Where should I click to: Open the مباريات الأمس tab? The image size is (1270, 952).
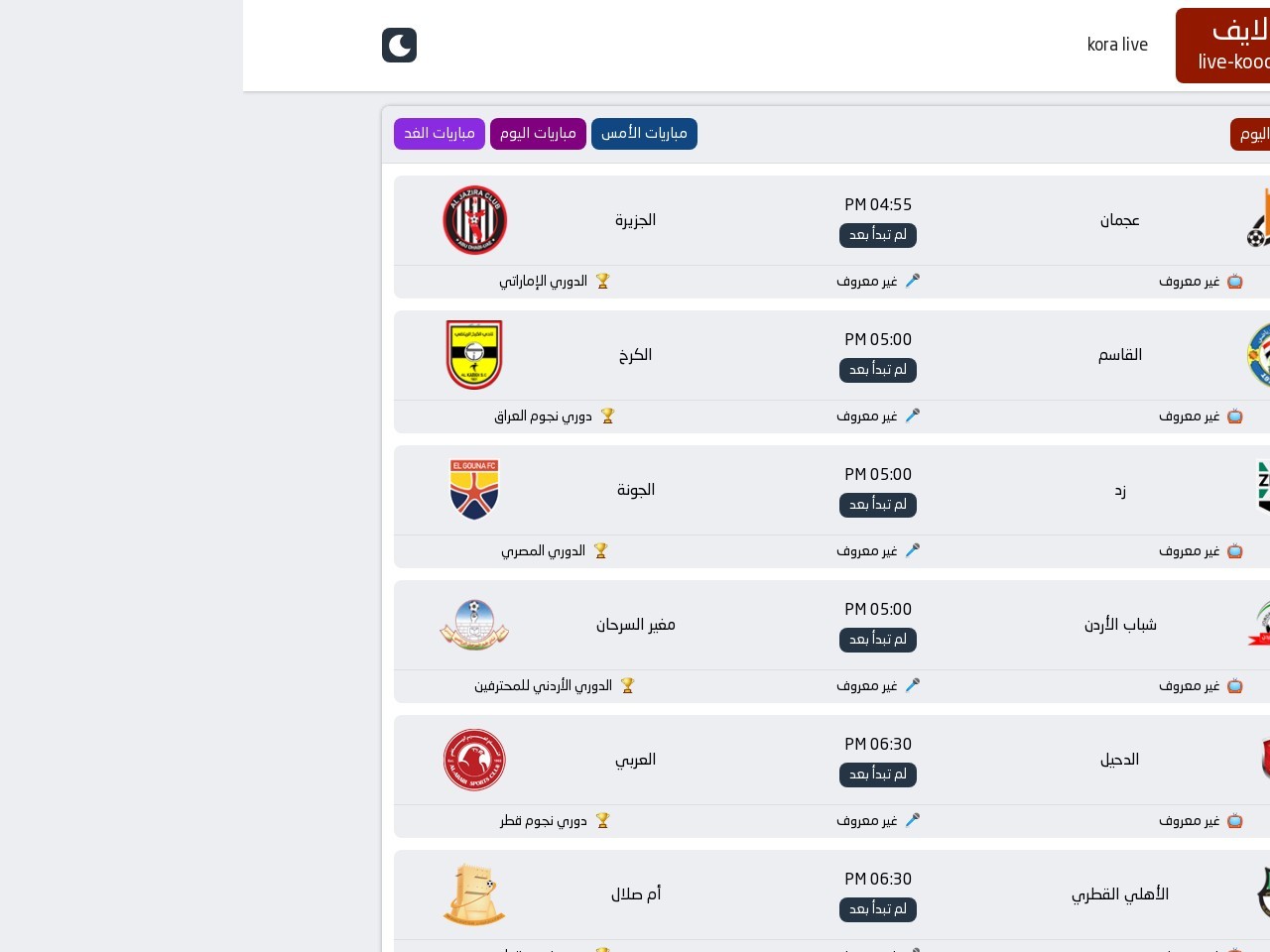coord(644,134)
